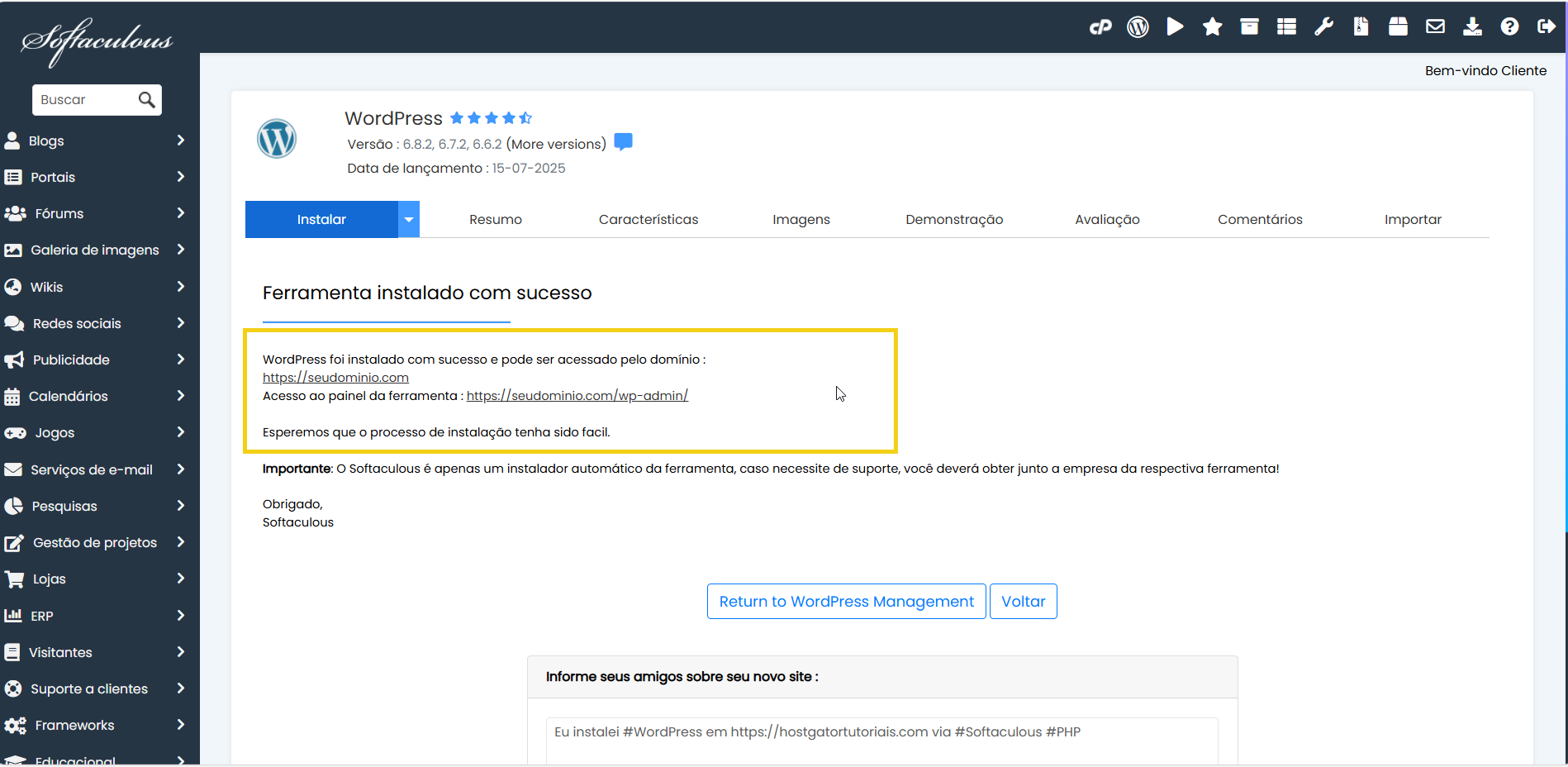Switch to the Avaliação tab
1568x767 pixels.
point(1107,219)
